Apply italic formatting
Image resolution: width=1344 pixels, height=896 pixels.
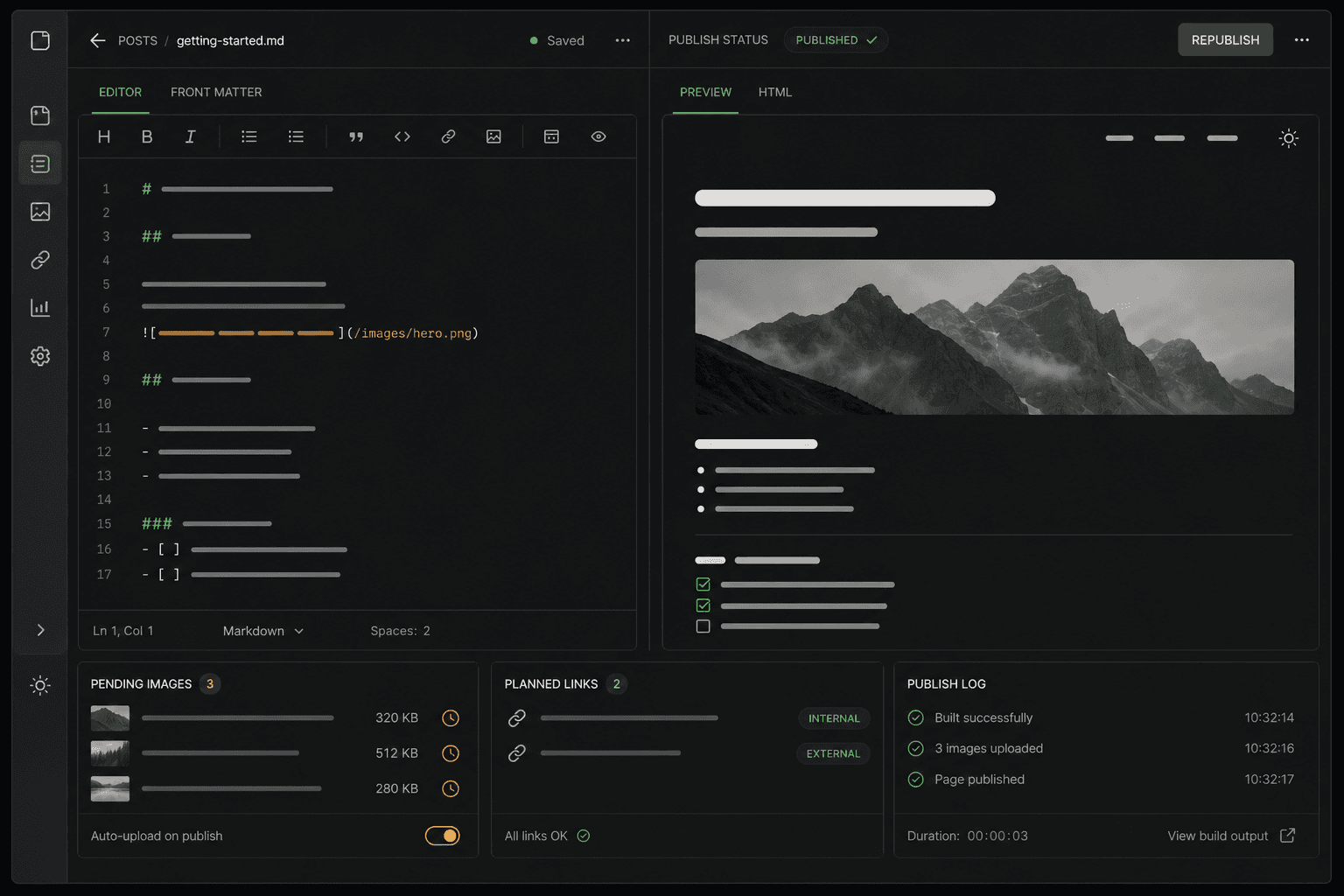tap(190, 136)
